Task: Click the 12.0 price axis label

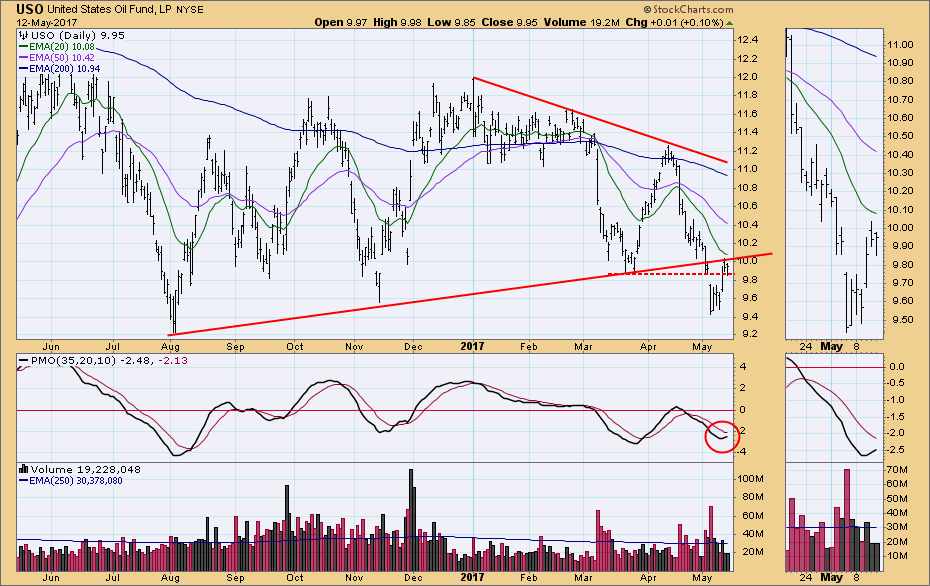Action: click(747, 77)
